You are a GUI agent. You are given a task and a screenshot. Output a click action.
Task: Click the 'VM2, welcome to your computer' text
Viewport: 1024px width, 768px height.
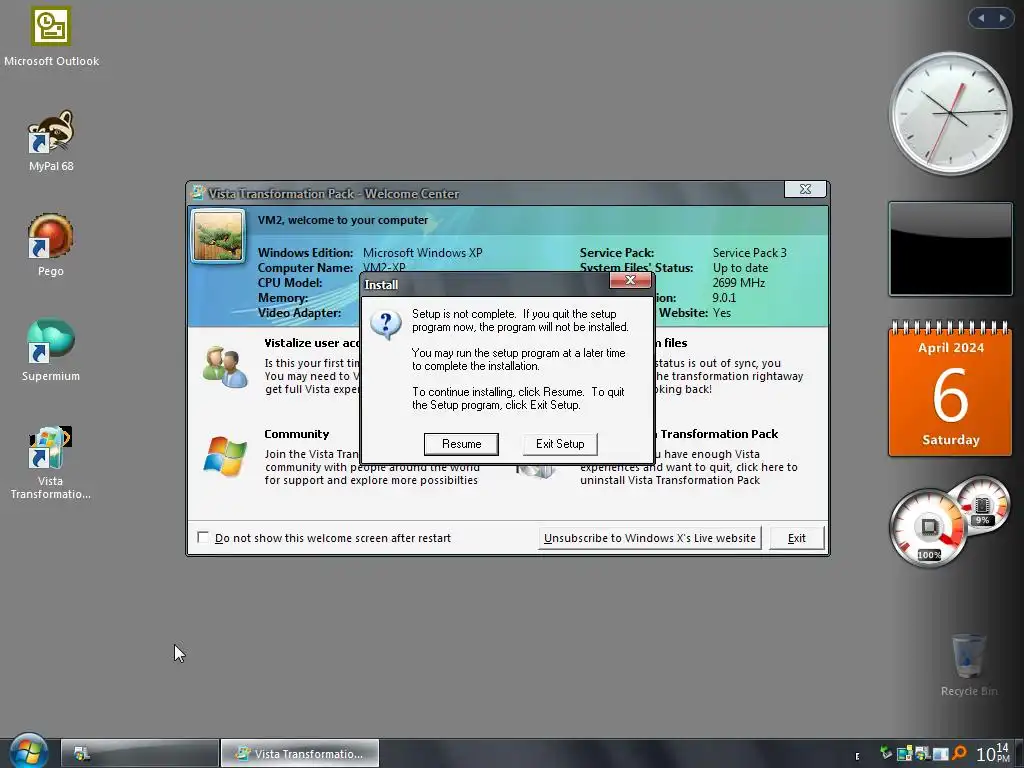(x=343, y=220)
